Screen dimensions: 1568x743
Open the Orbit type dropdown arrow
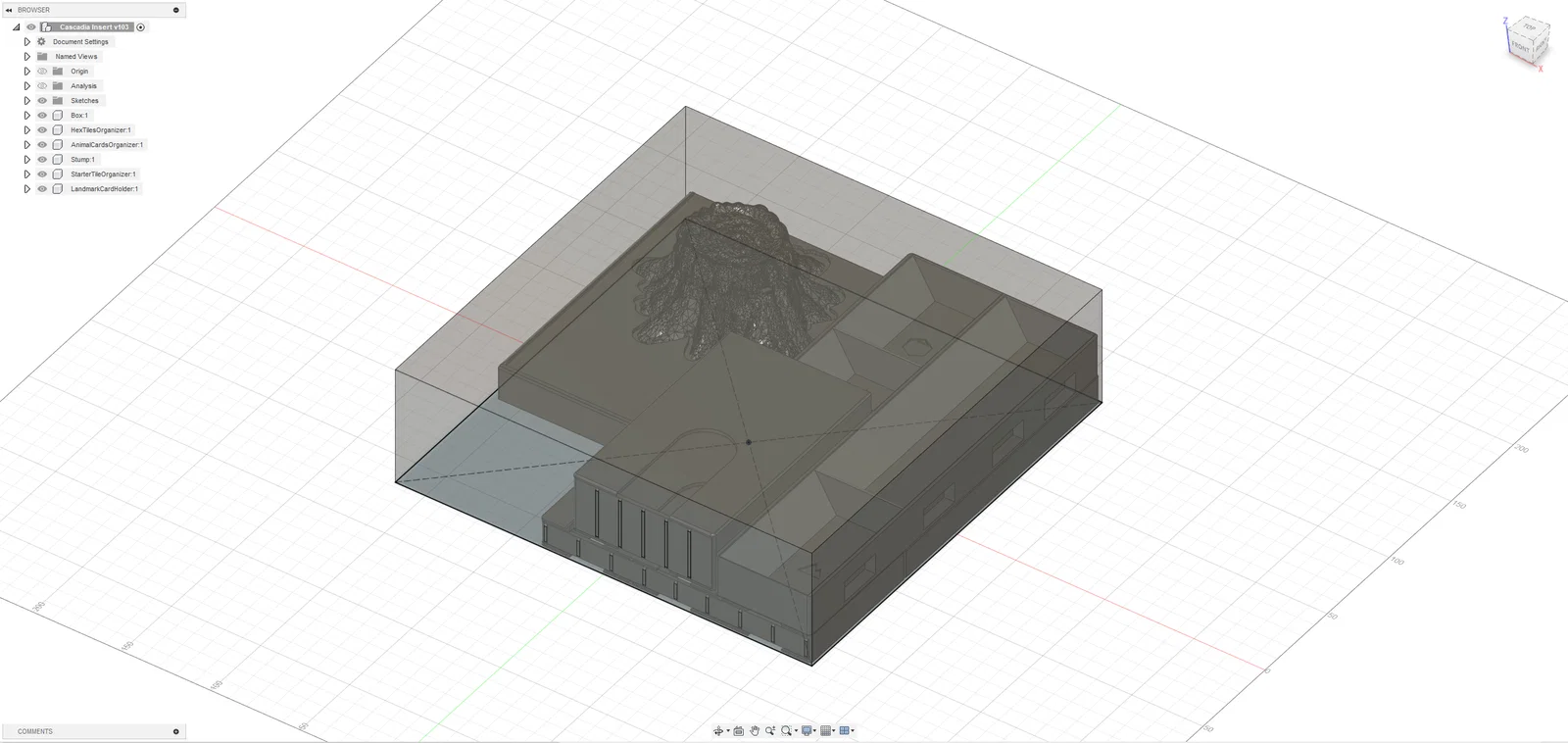click(x=728, y=731)
